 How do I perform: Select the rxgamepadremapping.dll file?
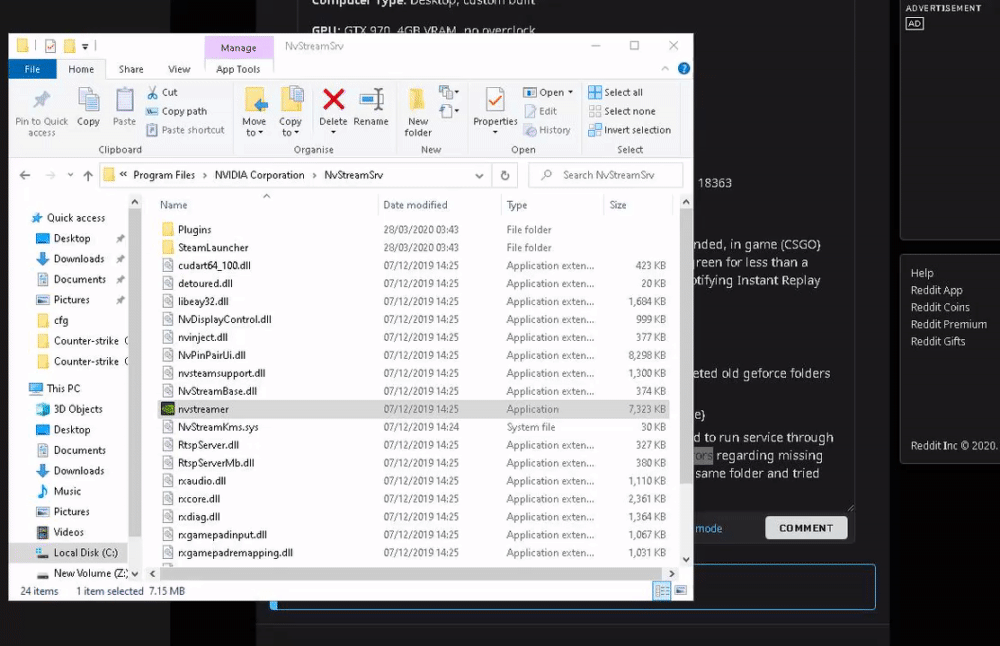414,553
